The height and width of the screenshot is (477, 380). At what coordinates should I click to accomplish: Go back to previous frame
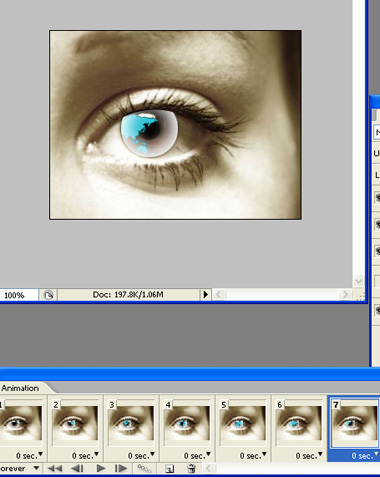tap(77, 468)
